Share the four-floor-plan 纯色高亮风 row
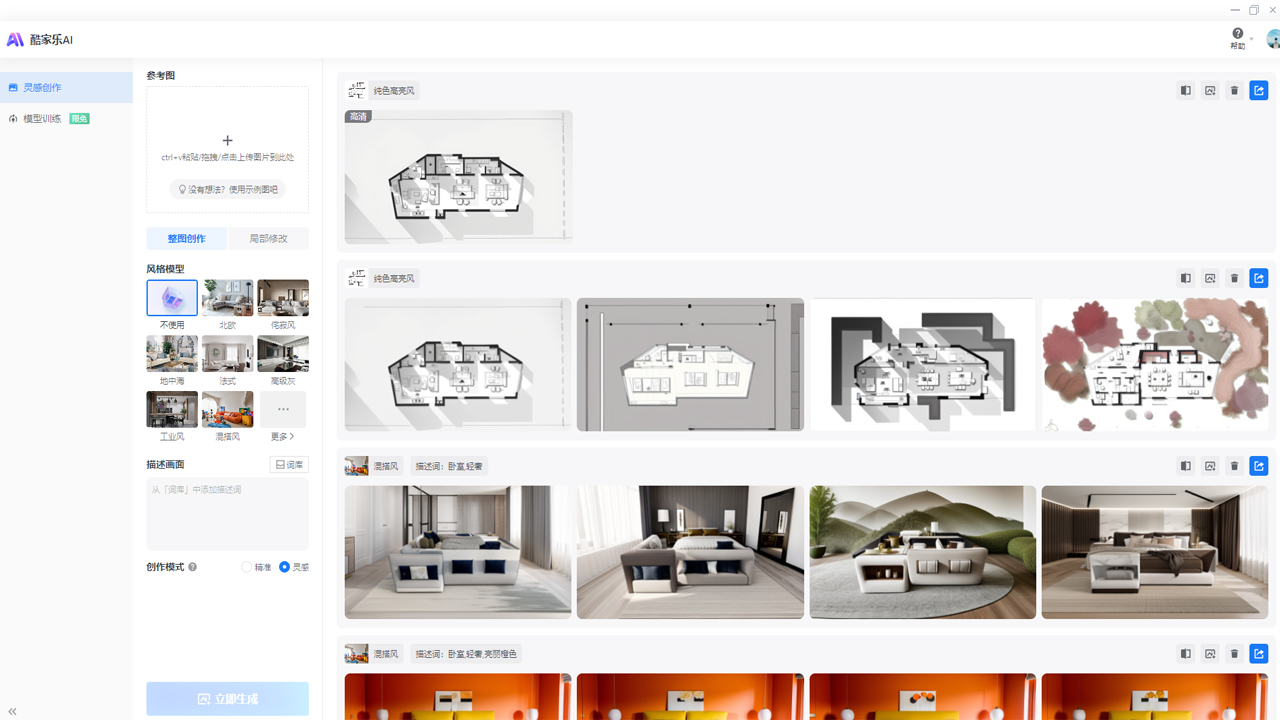Viewport: 1280px width, 720px height. point(1259,279)
